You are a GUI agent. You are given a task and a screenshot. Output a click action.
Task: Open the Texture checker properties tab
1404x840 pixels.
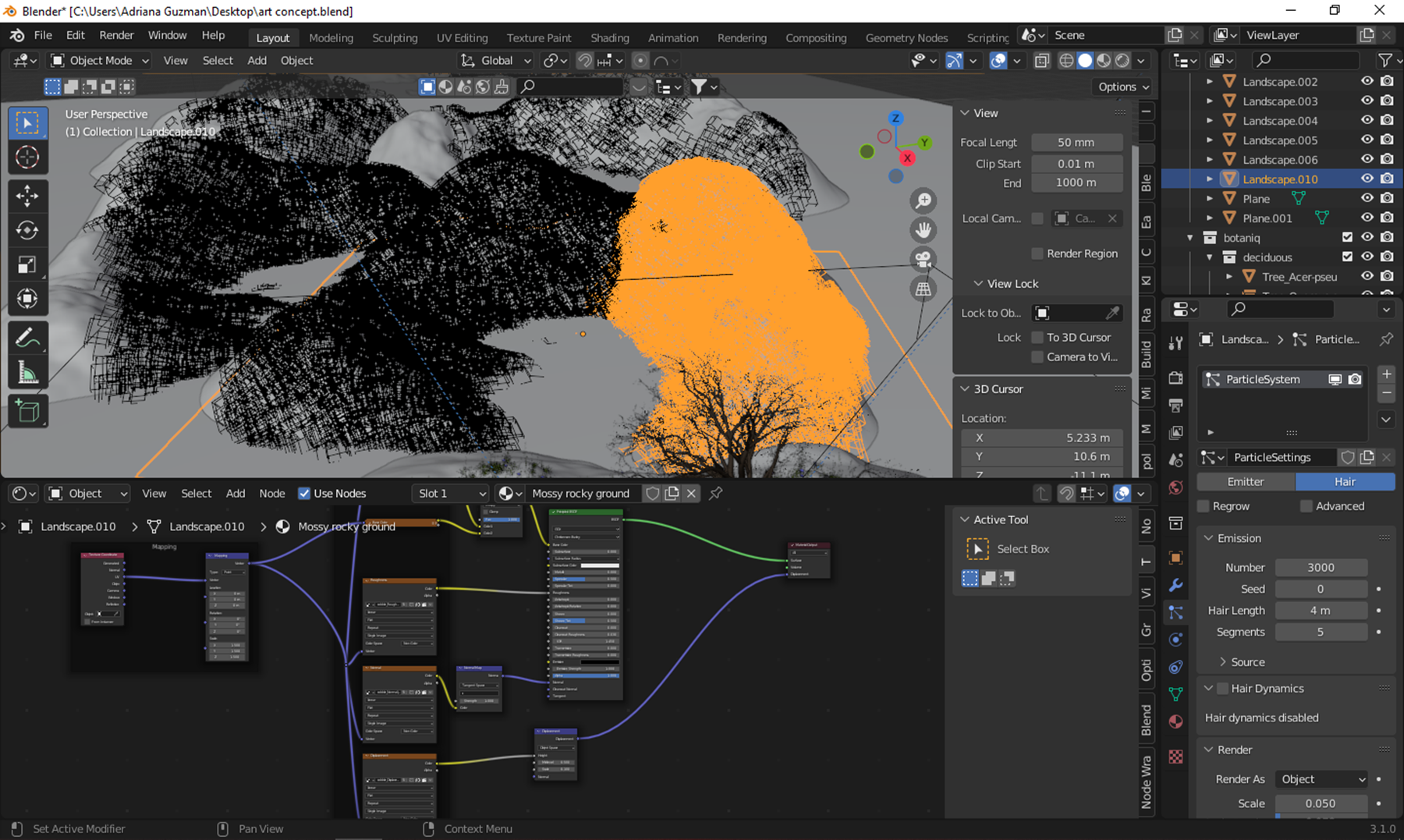pos(1176,757)
